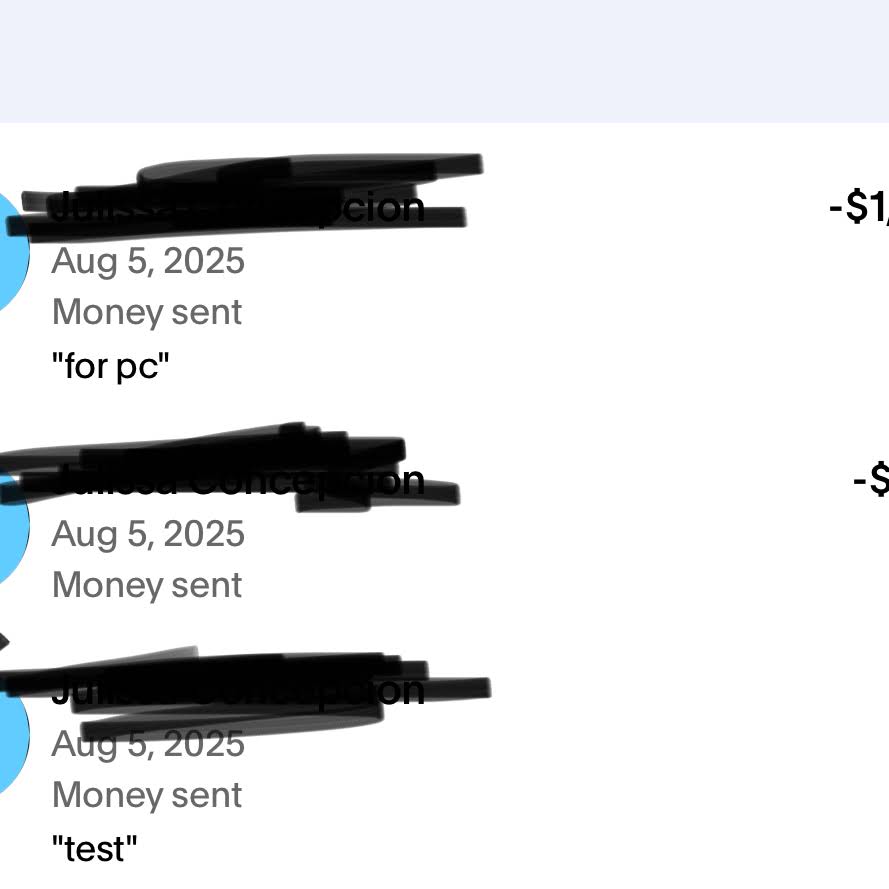Image resolution: width=889 pixels, height=889 pixels.
Task: Click the small dark arrow at the left edge
Action: pyautogui.click(x=4, y=642)
